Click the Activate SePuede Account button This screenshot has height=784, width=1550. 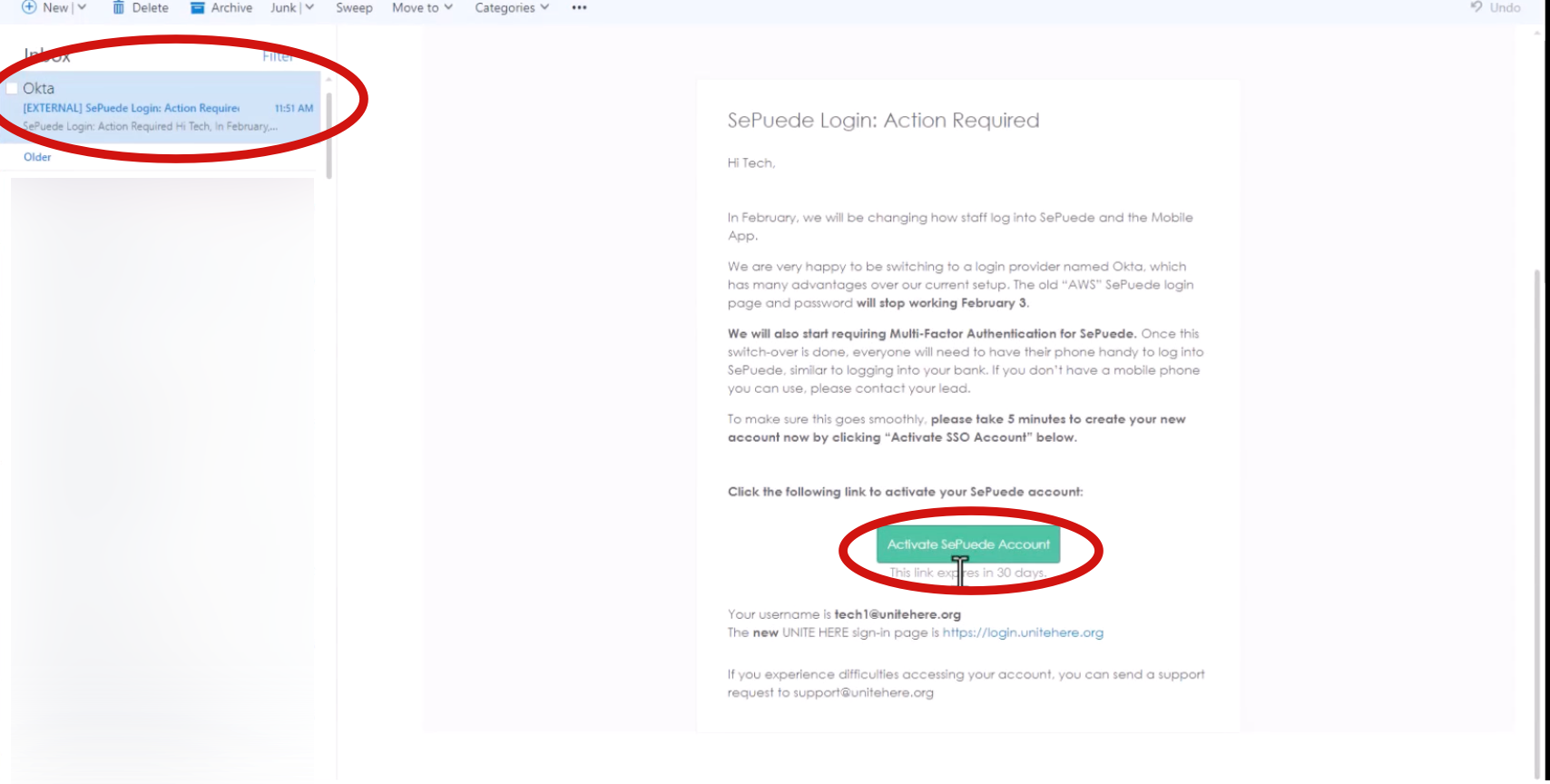968,544
